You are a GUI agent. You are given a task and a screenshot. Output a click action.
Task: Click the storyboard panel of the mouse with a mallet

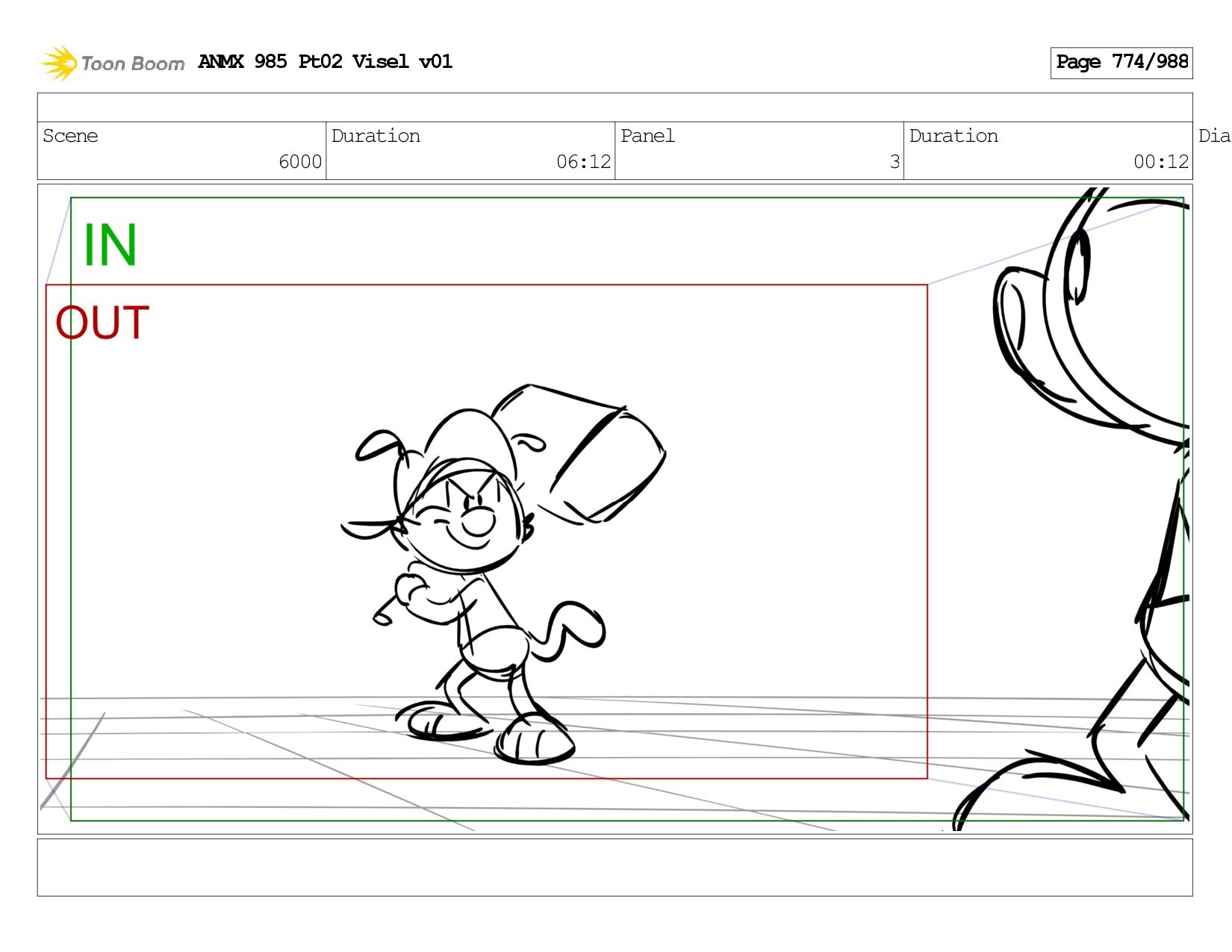(615, 509)
